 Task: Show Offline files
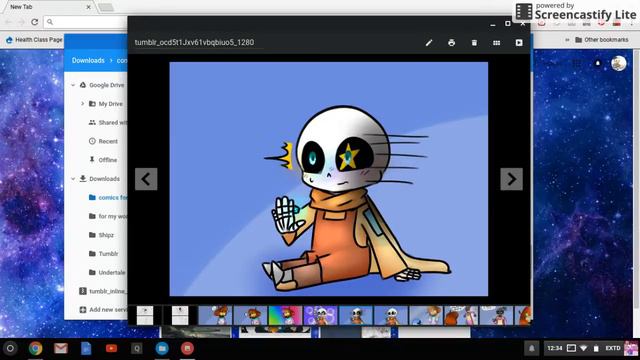[x=108, y=160]
